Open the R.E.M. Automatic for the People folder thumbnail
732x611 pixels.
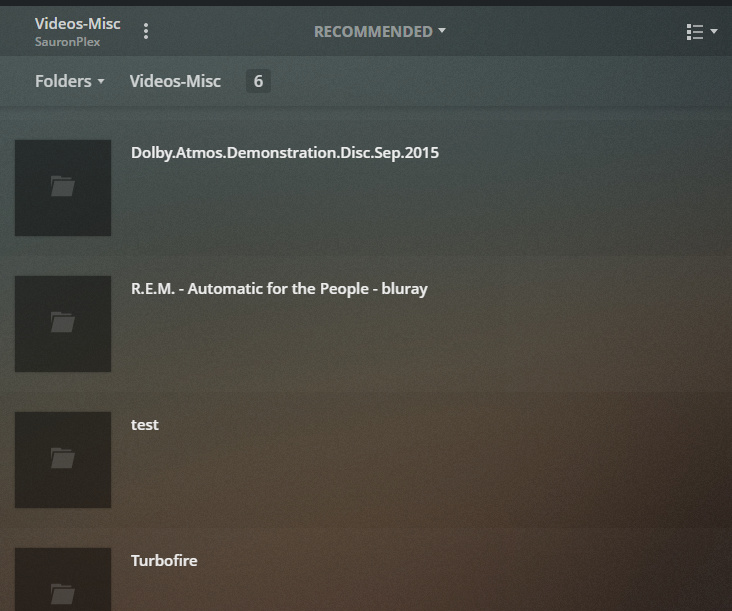pyautogui.click(x=63, y=323)
